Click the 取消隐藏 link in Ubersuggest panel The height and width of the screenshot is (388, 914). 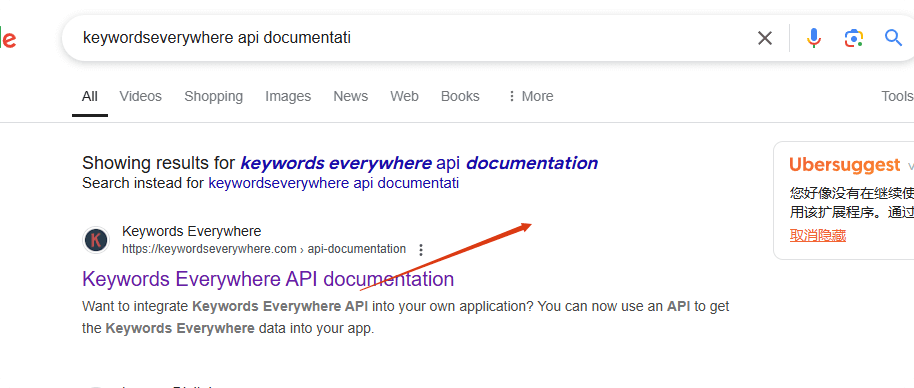818,235
